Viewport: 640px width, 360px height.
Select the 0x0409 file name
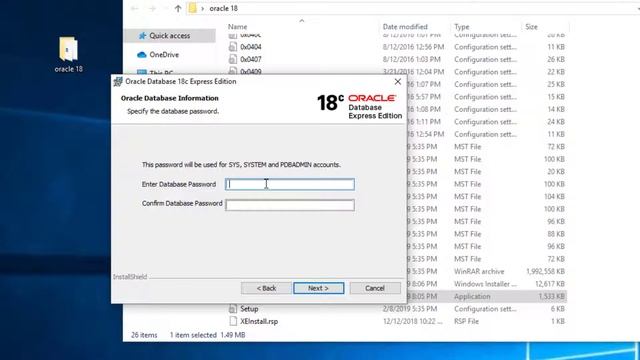(251, 71)
